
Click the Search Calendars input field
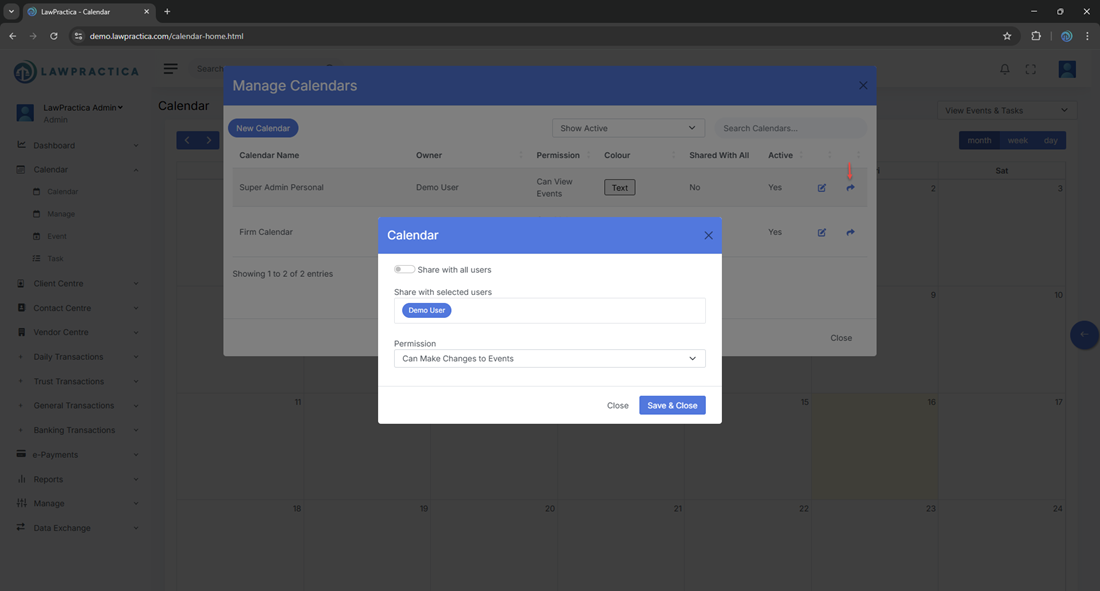[x=790, y=128]
